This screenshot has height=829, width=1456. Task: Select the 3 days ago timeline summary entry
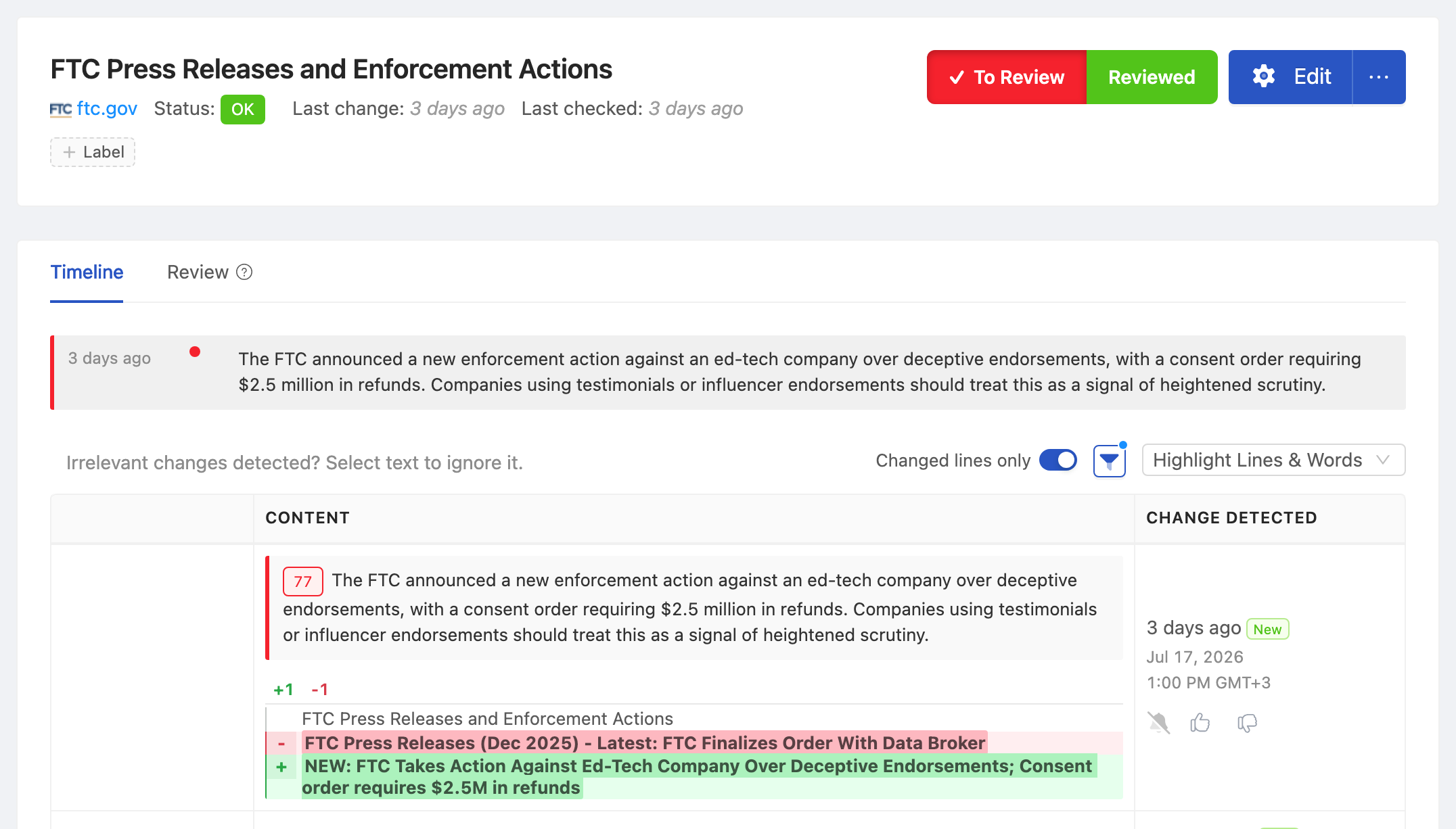point(728,373)
